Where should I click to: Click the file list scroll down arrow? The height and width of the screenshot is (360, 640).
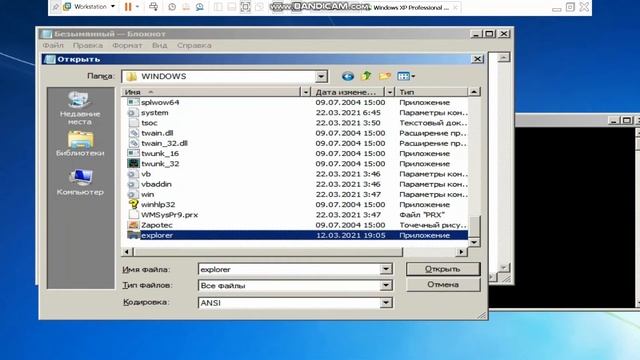click(x=474, y=242)
